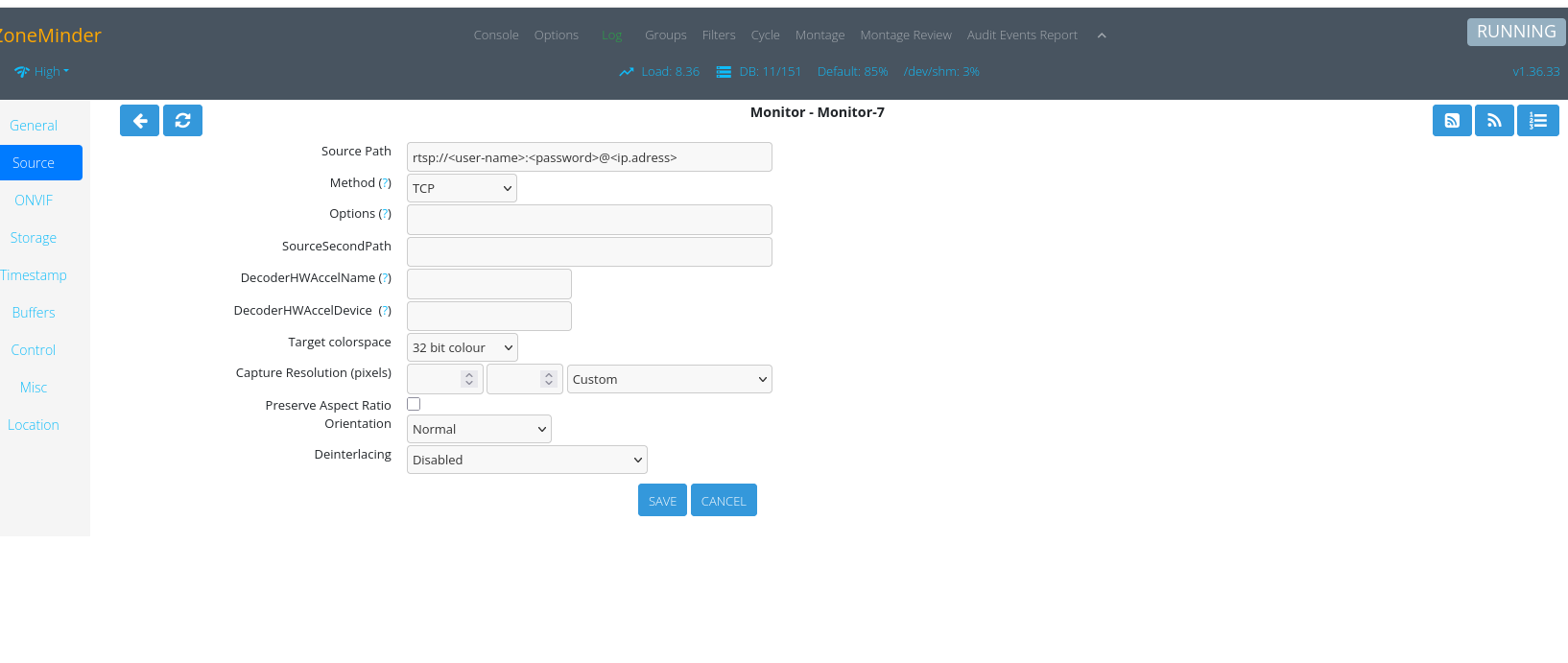This screenshot has height=663, width=1568.
Task: Switch to the ONVIF tab
Action: [x=34, y=201]
